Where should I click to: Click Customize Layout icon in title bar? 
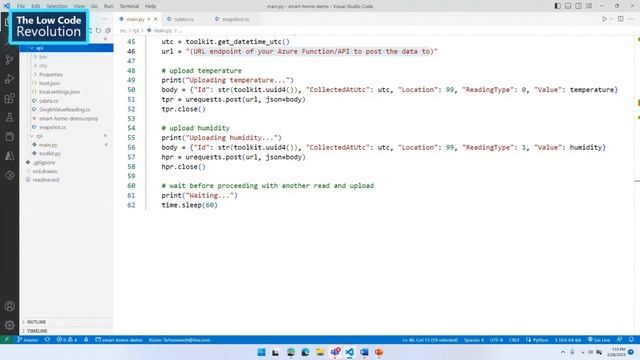[x=589, y=6]
